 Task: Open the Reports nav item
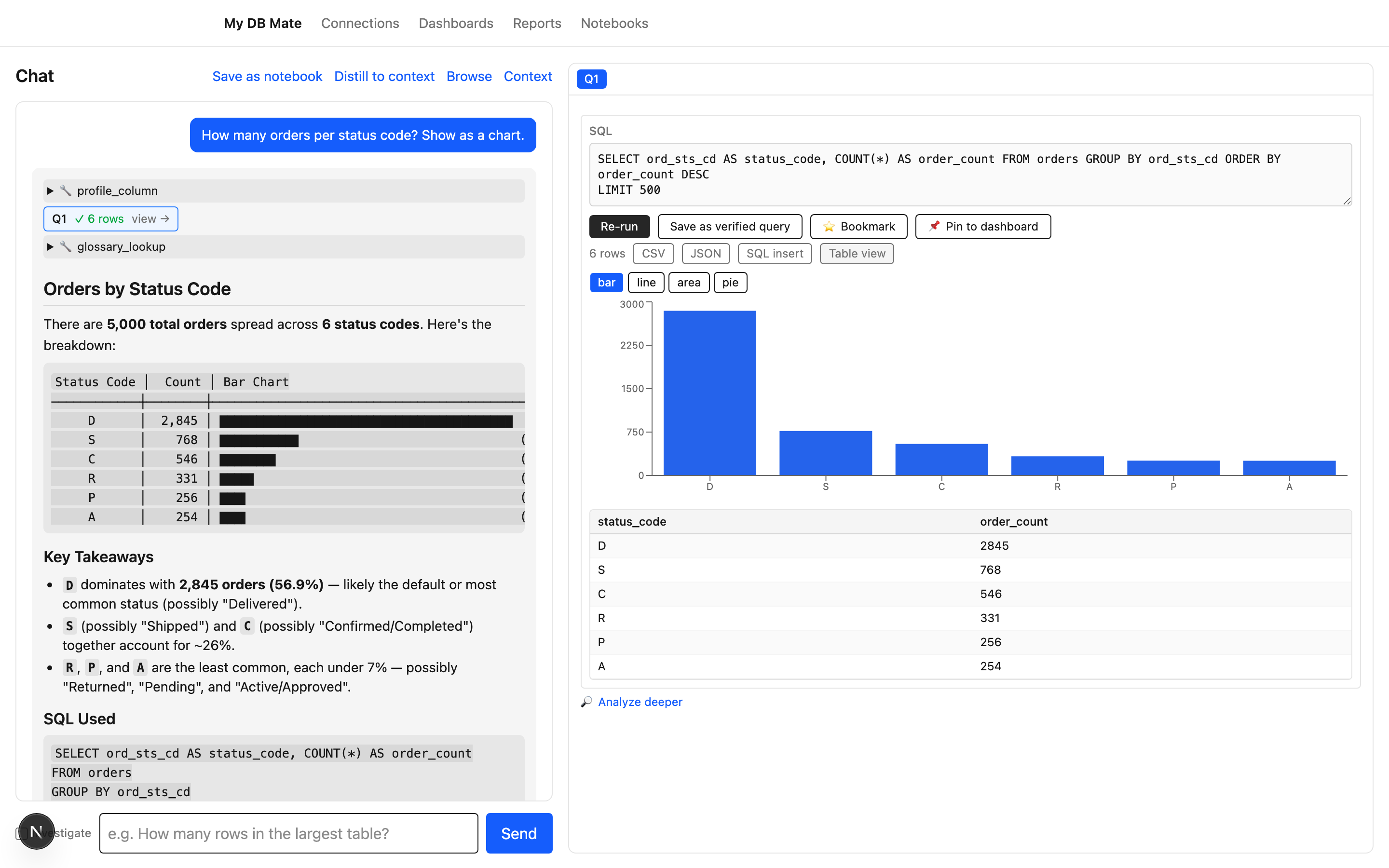pos(537,23)
